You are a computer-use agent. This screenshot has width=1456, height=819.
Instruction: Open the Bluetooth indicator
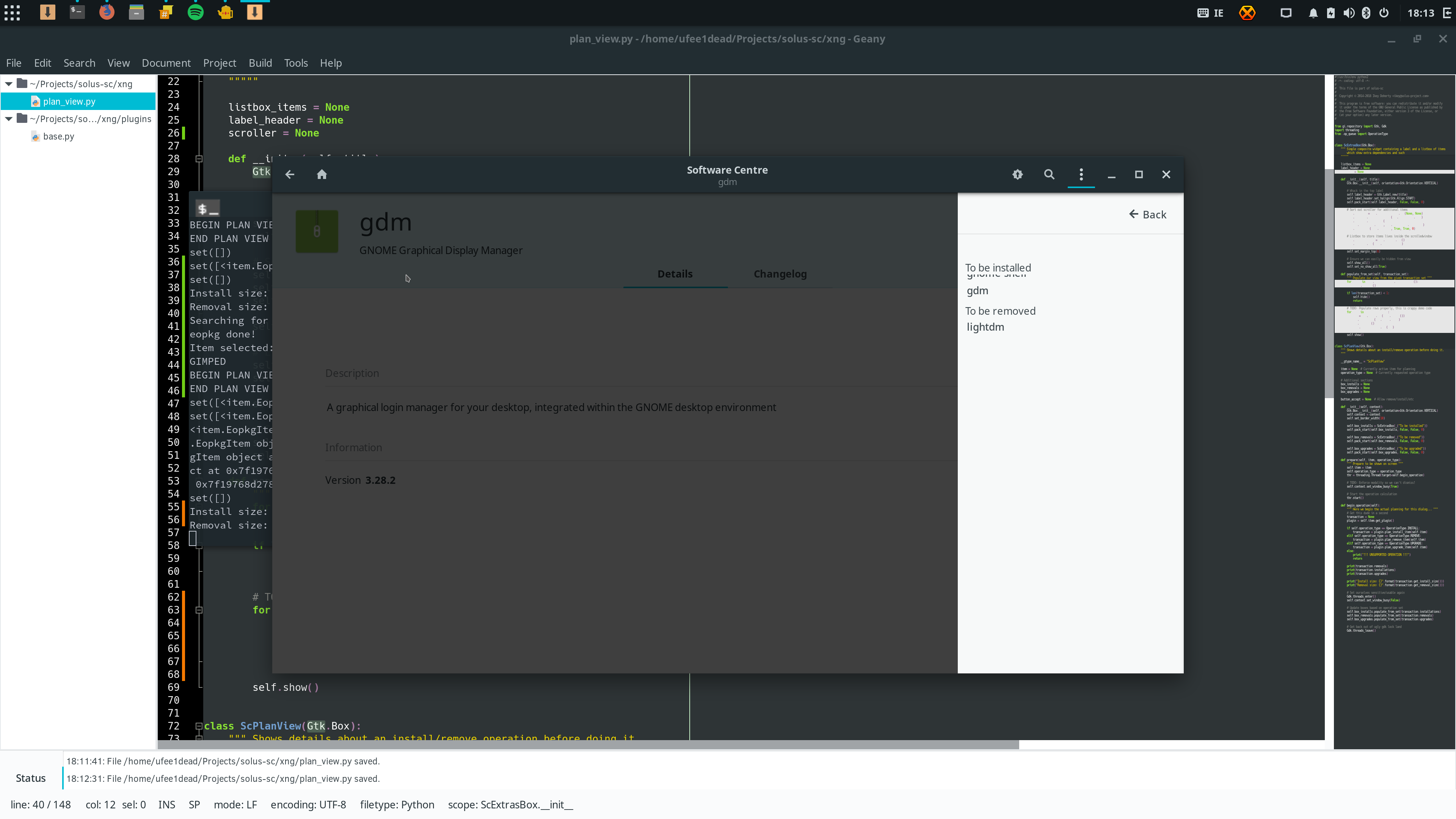(1366, 13)
